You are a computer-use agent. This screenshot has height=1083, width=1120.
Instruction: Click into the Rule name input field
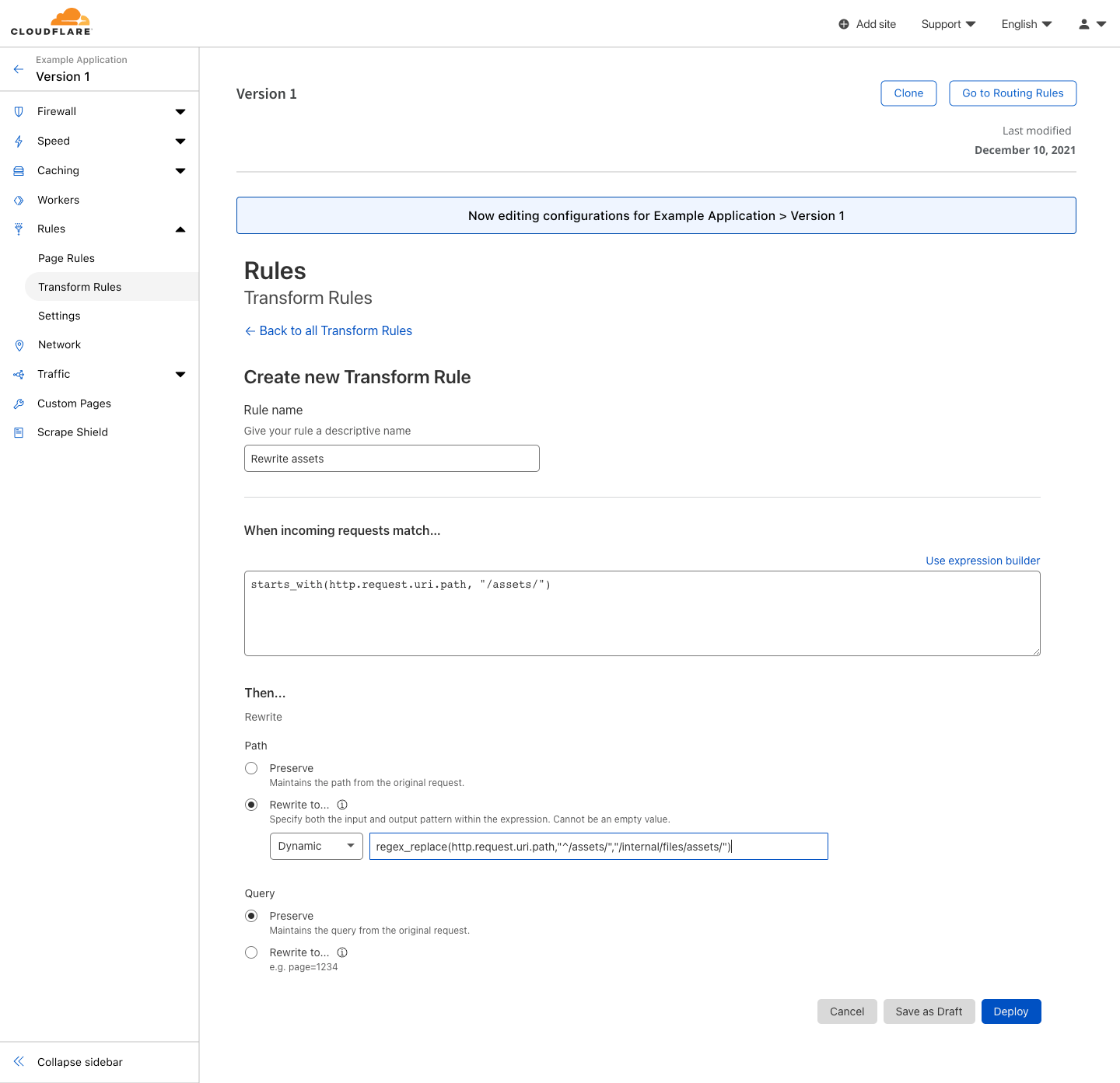391,459
